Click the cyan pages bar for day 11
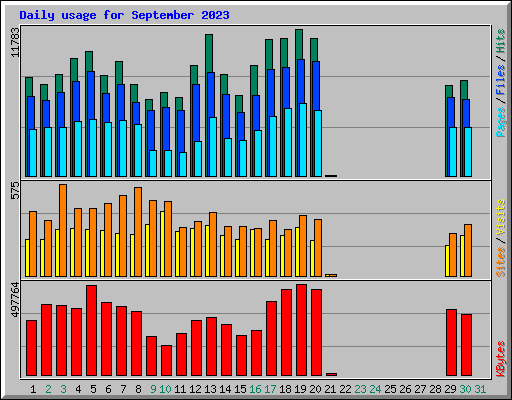This screenshot has width=512, height=400. point(183,164)
